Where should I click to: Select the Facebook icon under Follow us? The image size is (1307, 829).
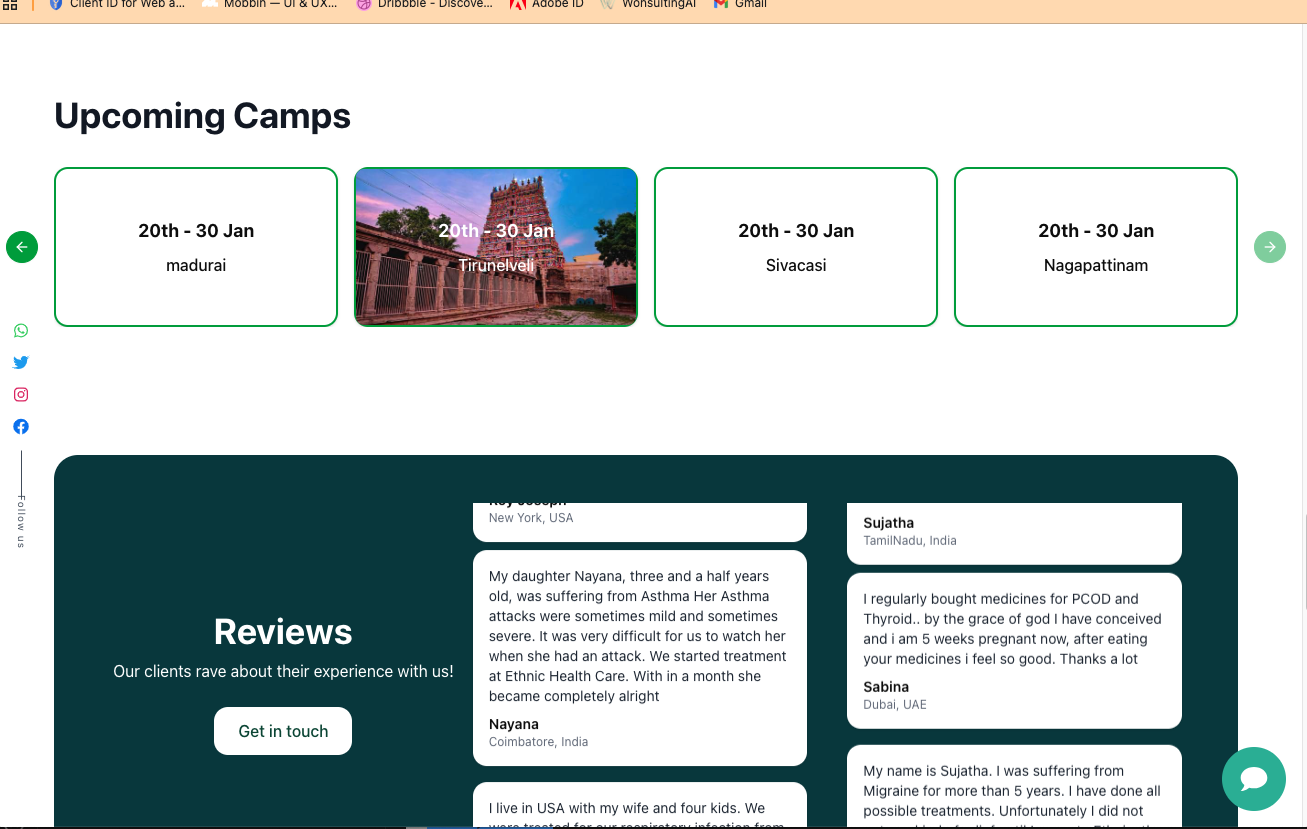pyautogui.click(x=21, y=426)
